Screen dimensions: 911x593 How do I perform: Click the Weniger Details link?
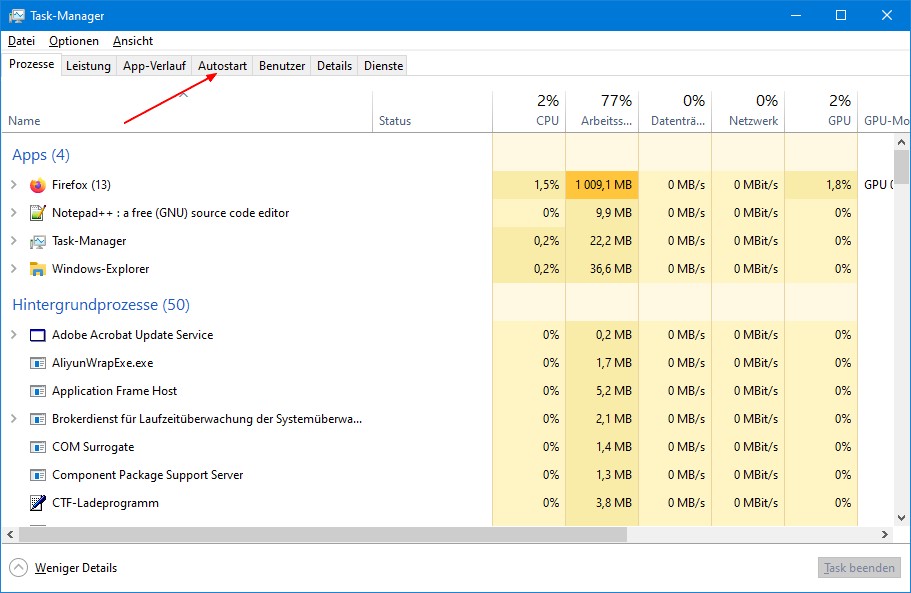tap(76, 568)
